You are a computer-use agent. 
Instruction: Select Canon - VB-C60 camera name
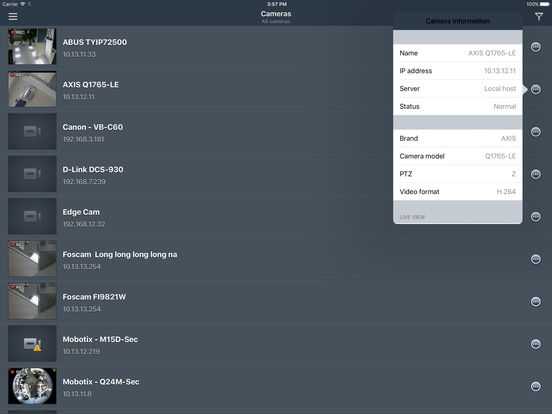point(93,127)
